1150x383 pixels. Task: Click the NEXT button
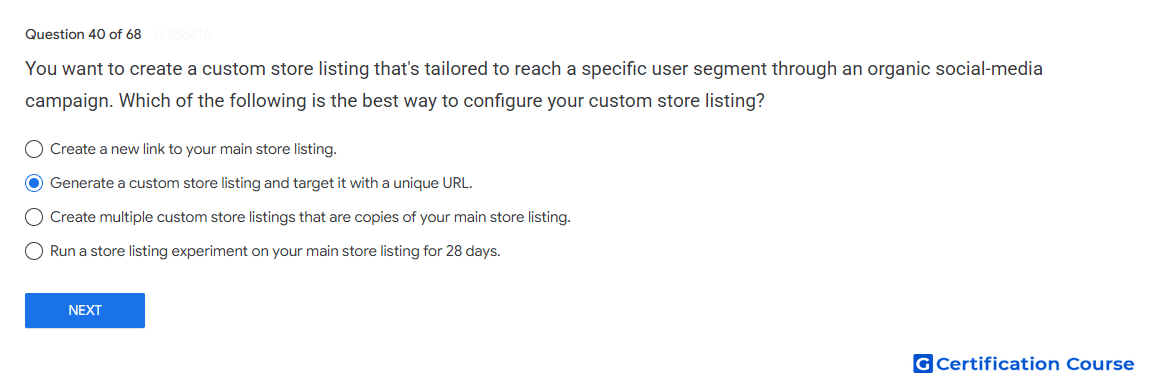coord(85,310)
